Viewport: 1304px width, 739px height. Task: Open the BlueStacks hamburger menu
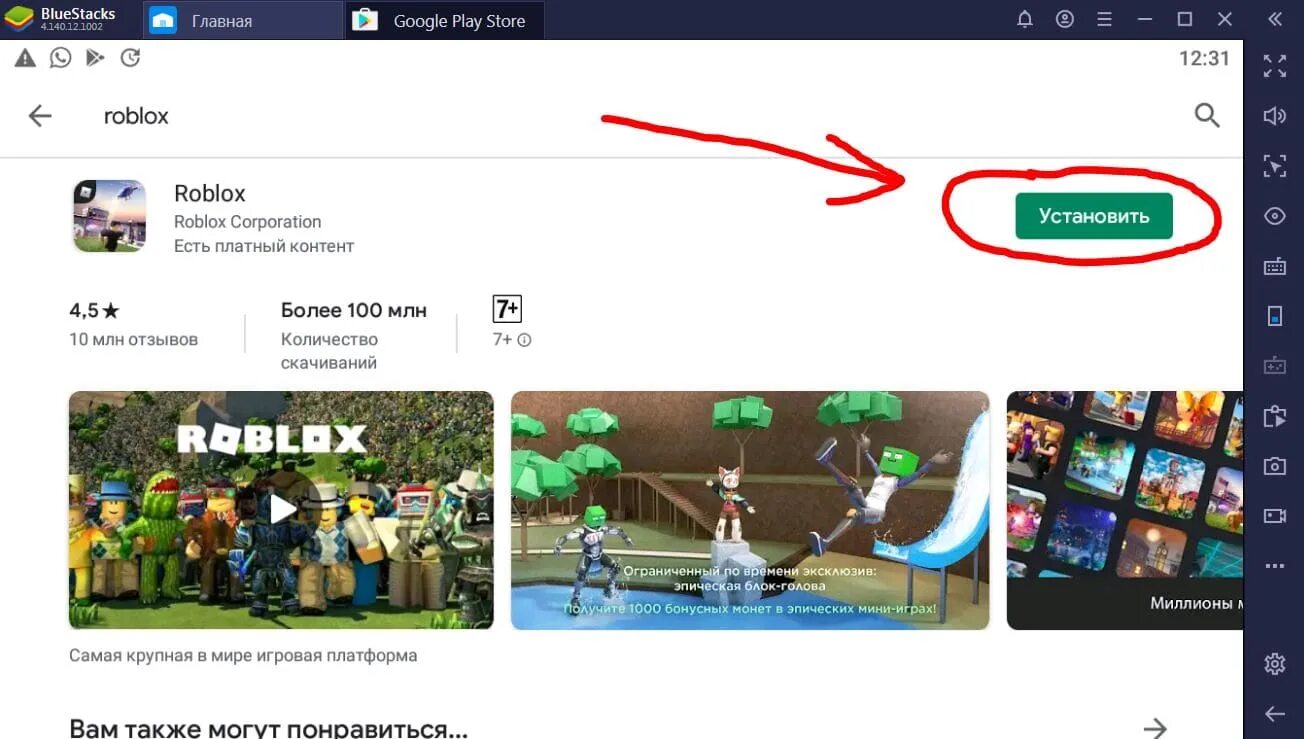[x=1104, y=20]
